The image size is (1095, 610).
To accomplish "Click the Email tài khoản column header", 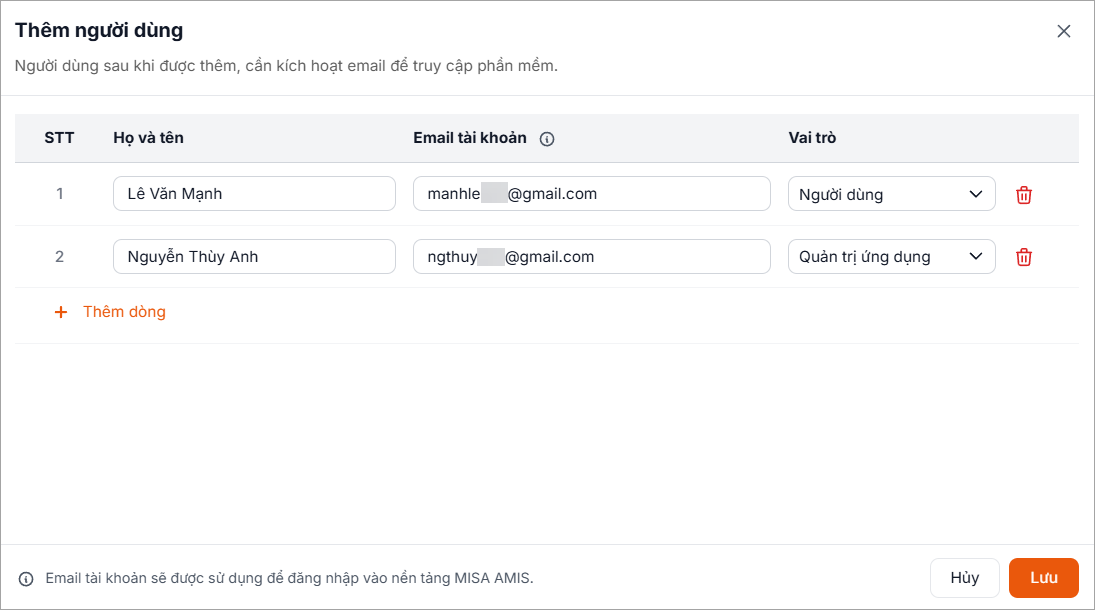I will (470, 138).
